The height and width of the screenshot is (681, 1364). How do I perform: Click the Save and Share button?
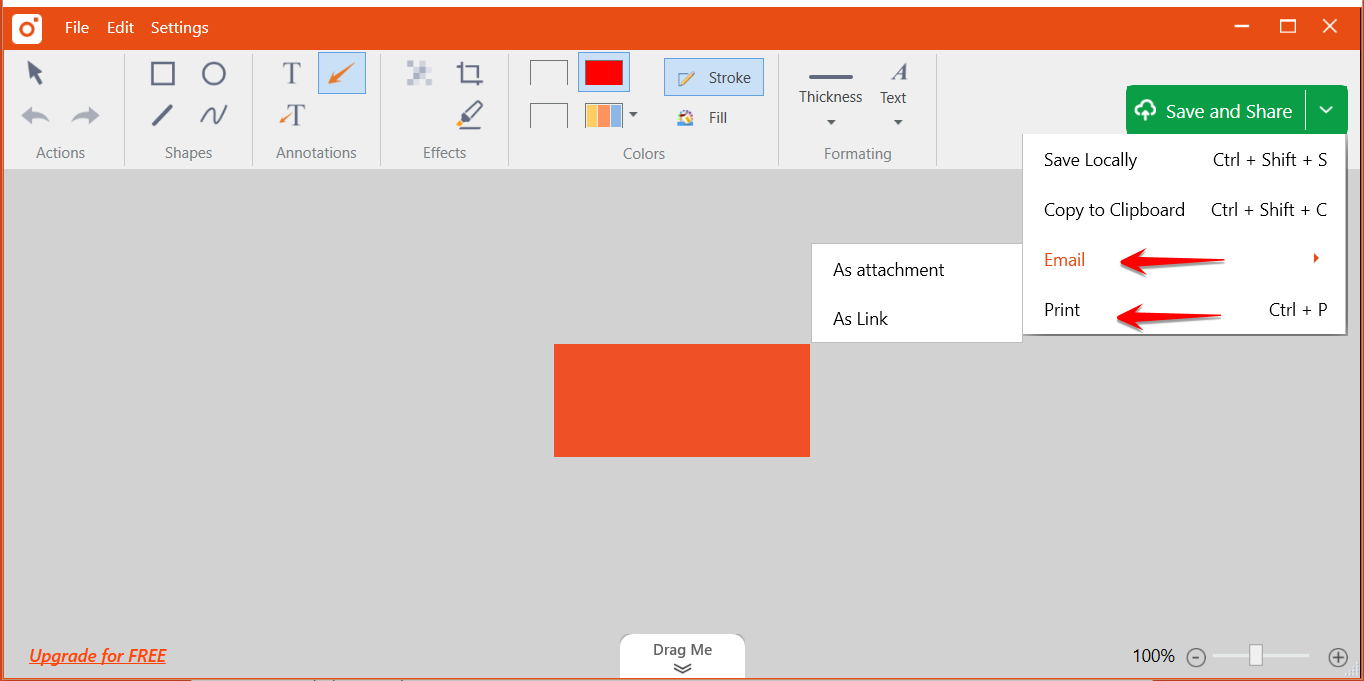pyautogui.click(x=1216, y=111)
